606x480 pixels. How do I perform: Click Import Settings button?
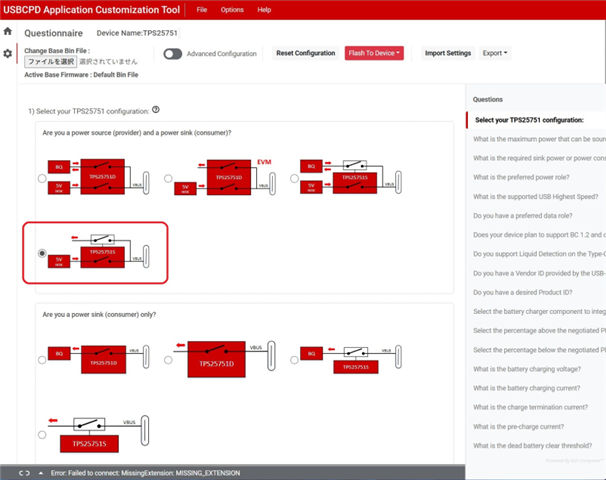tap(448, 53)
